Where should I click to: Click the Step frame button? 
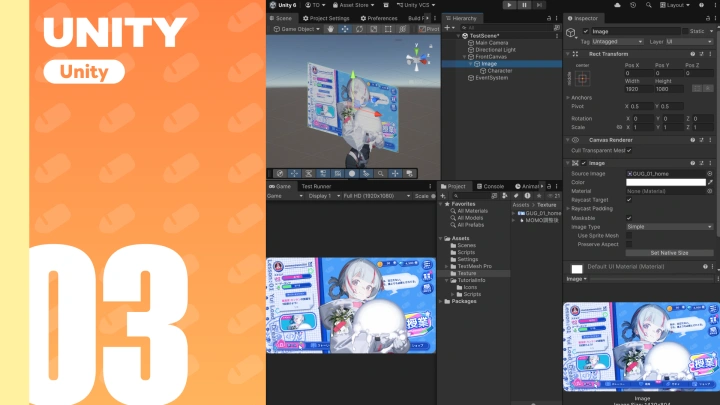(x=539, y=5)
